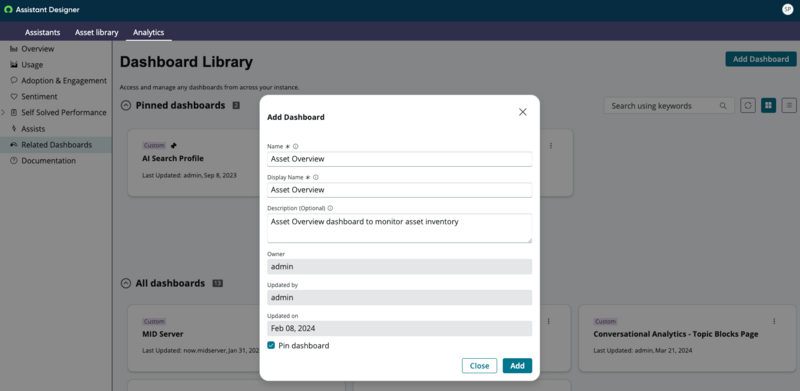Click the Adoption & Engagement chat icon

pyautogui.click(x=14, y=81)
